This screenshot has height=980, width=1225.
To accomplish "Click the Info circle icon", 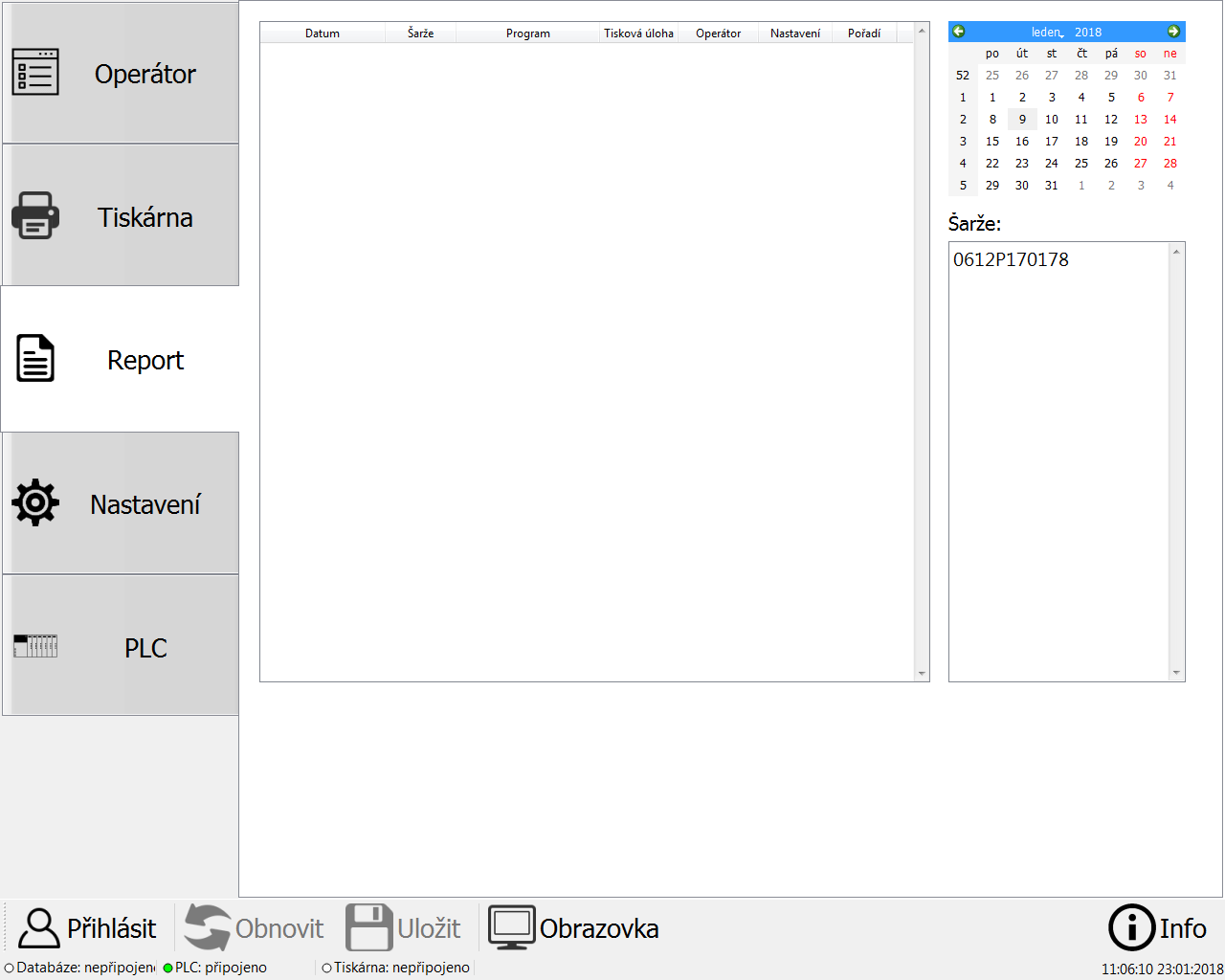I will pyautogui.click(x=1131, y=927).
